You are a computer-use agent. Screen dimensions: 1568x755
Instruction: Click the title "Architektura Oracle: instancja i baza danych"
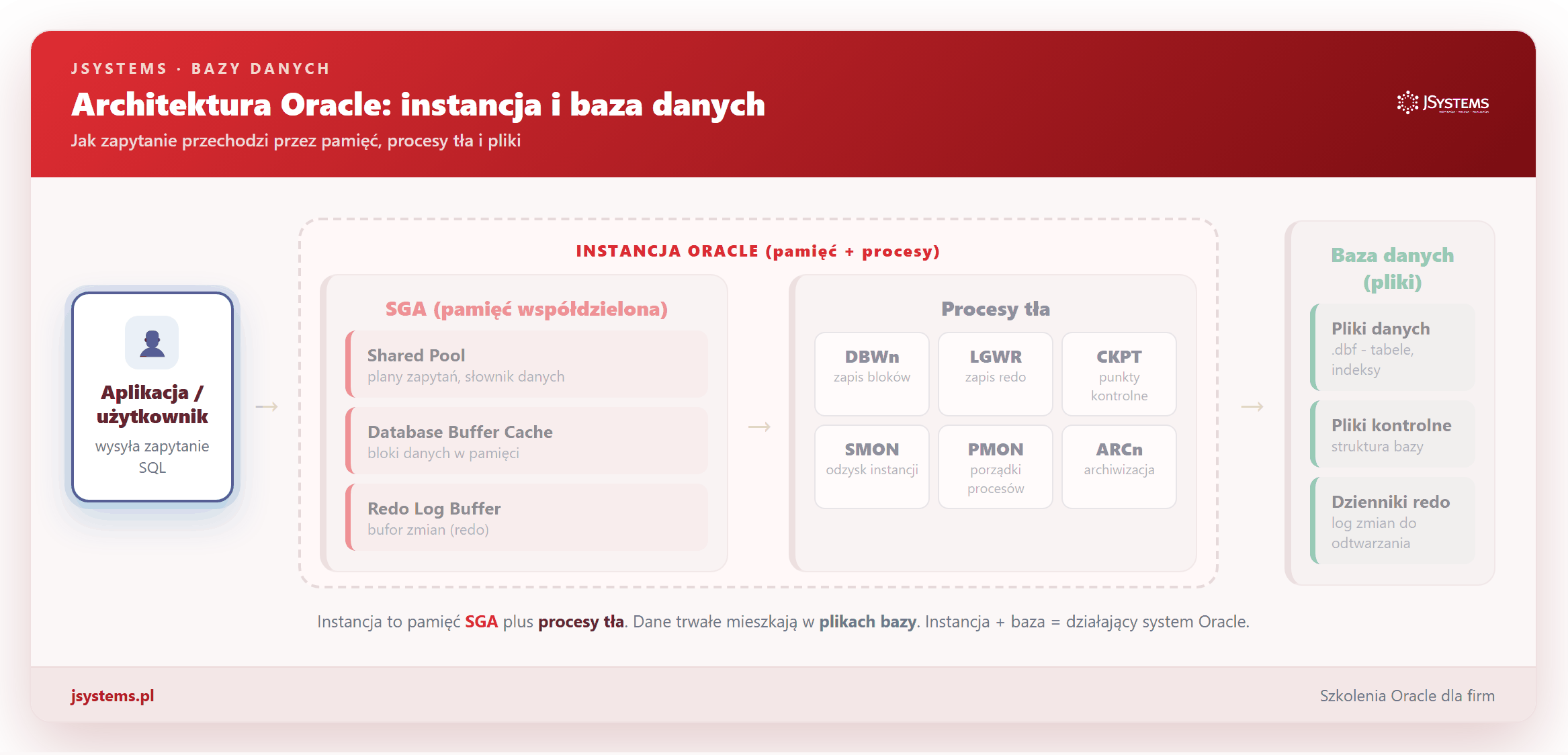pos(418,105)
